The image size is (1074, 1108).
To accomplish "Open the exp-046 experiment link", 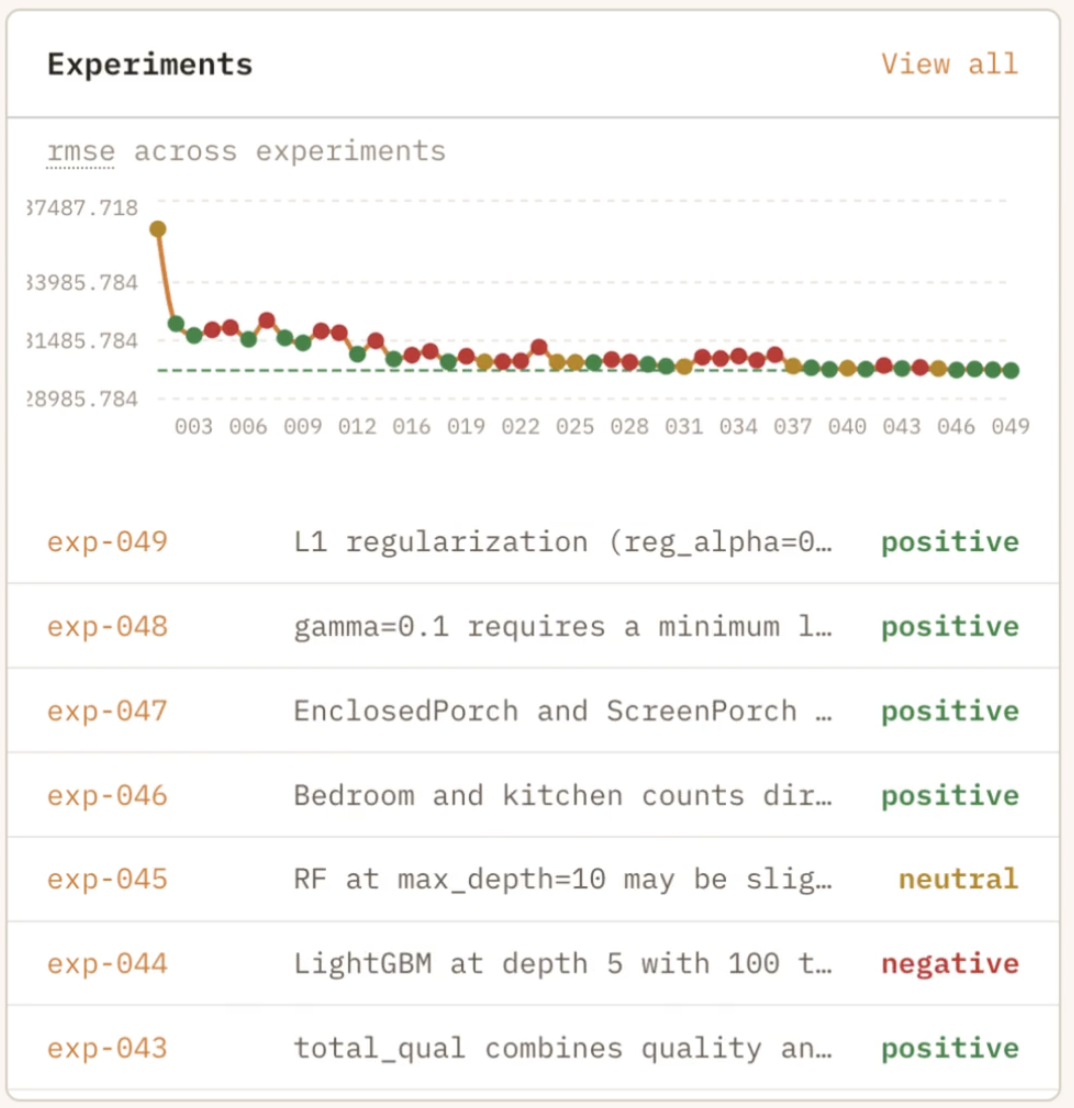I will (107, 796).
